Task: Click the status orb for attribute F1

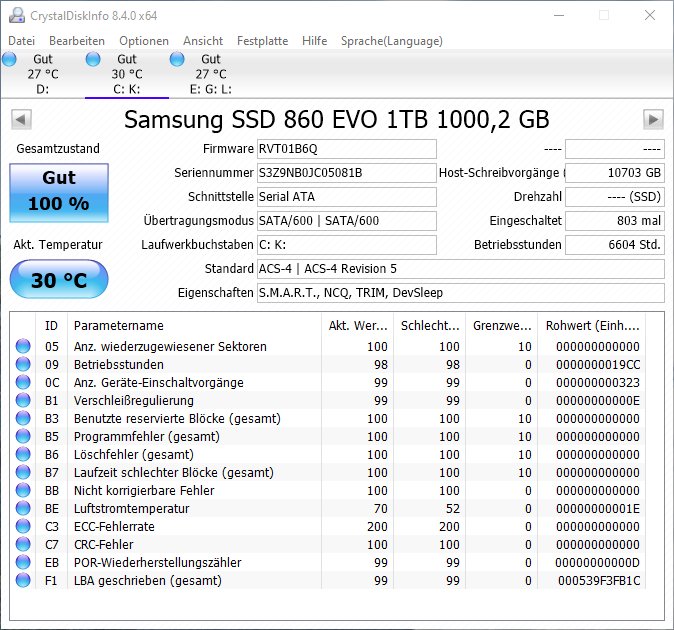Action: click(23, 580)
